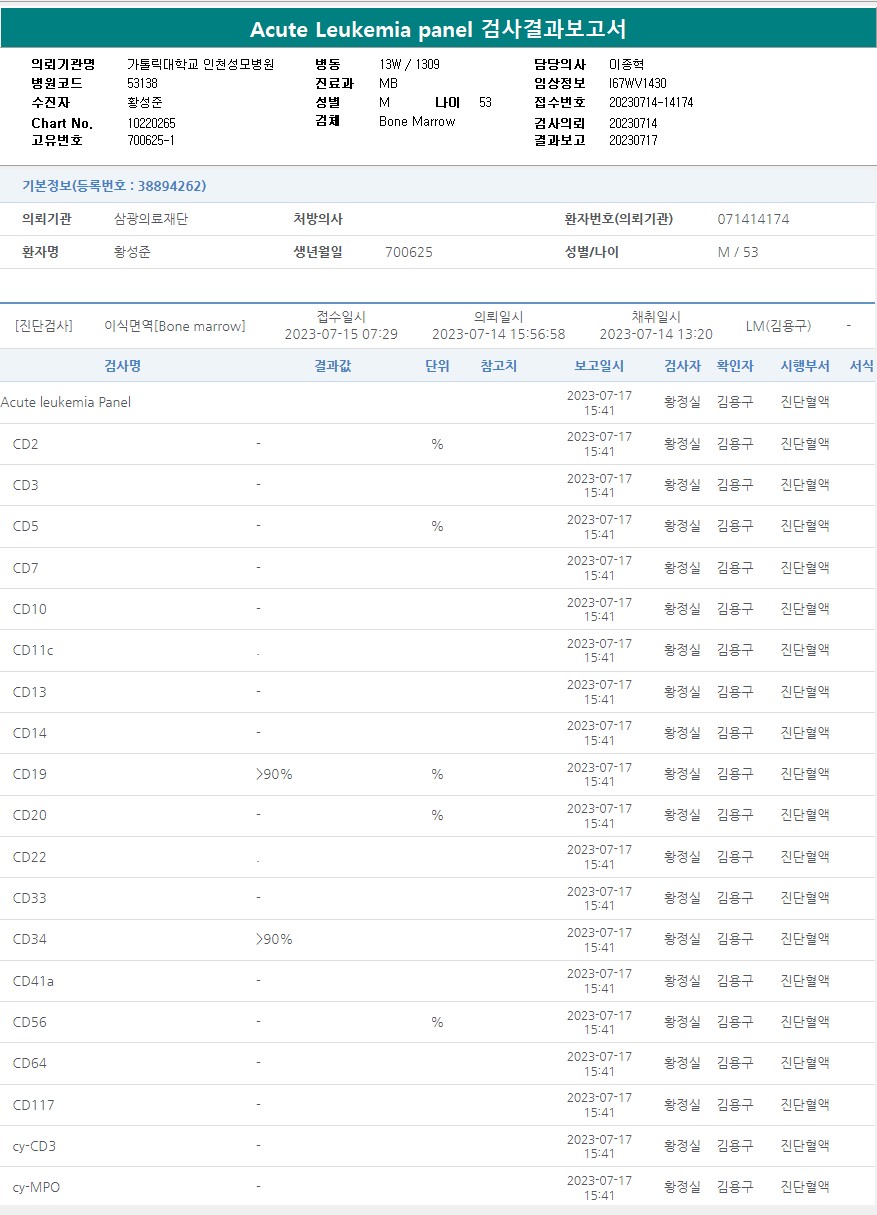877x1215 pixels.
Task: Click the 참고치 column header
Action: (x=498, y=366)
